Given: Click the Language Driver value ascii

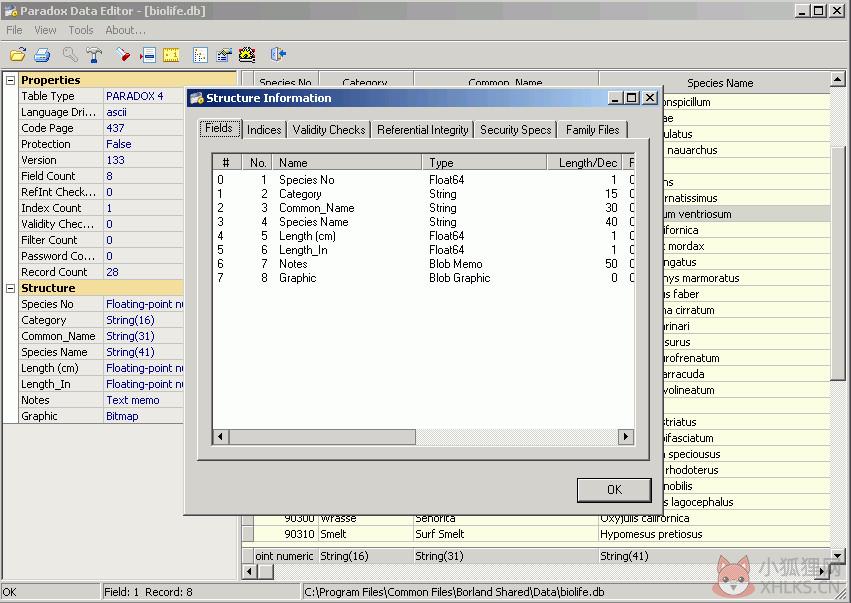Looking at the screenshot, I should tap(117, 112).
